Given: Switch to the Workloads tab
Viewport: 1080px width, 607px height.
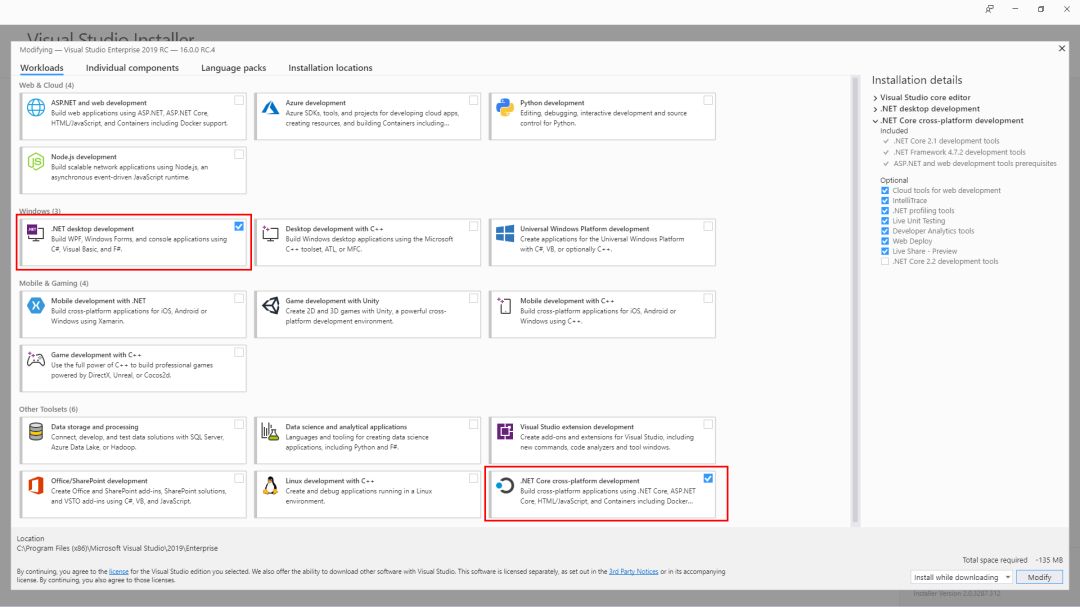Looking at the screenshot, I should coord(41,68).
